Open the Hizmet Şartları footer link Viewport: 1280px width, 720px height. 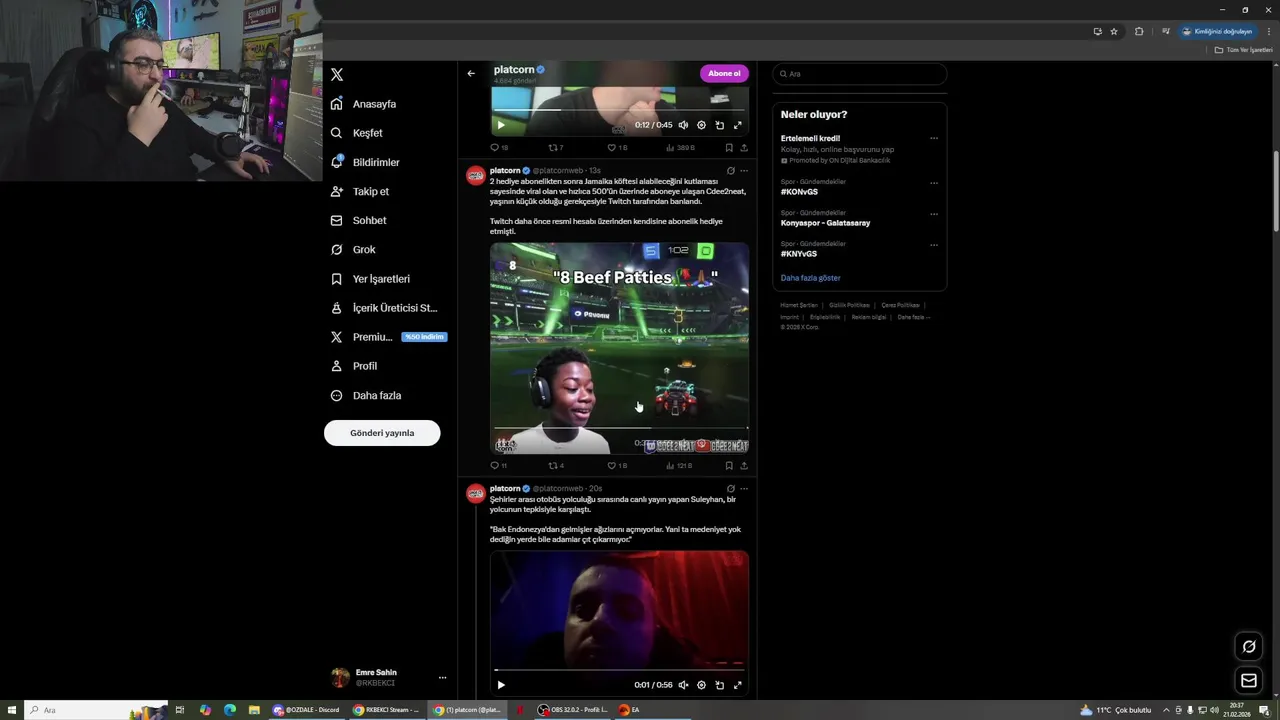click(x=799, y=305)
